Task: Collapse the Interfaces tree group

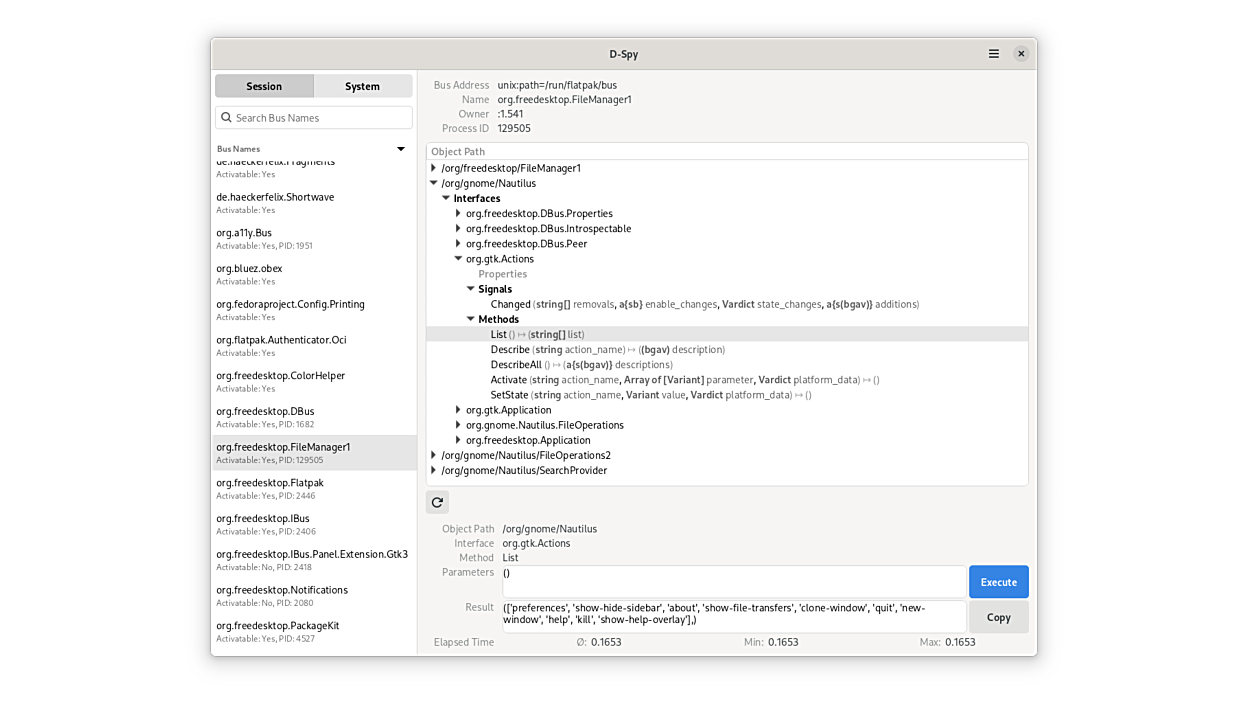Action: click(x=446, y=198)
